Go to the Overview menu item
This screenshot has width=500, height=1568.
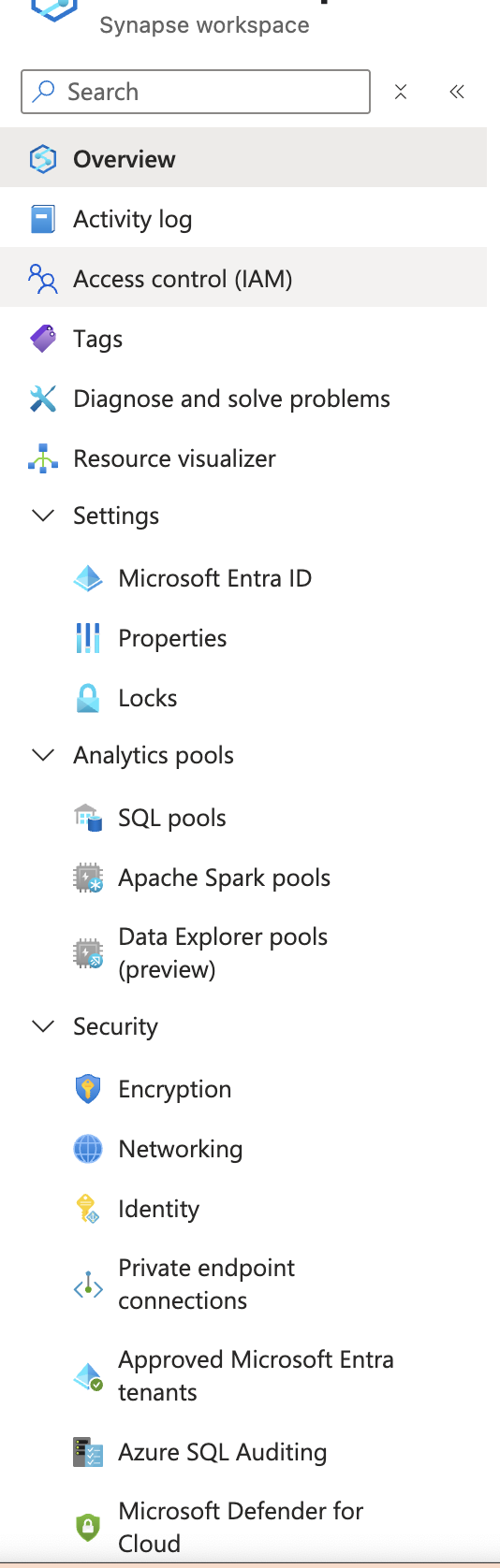(243, 159)
